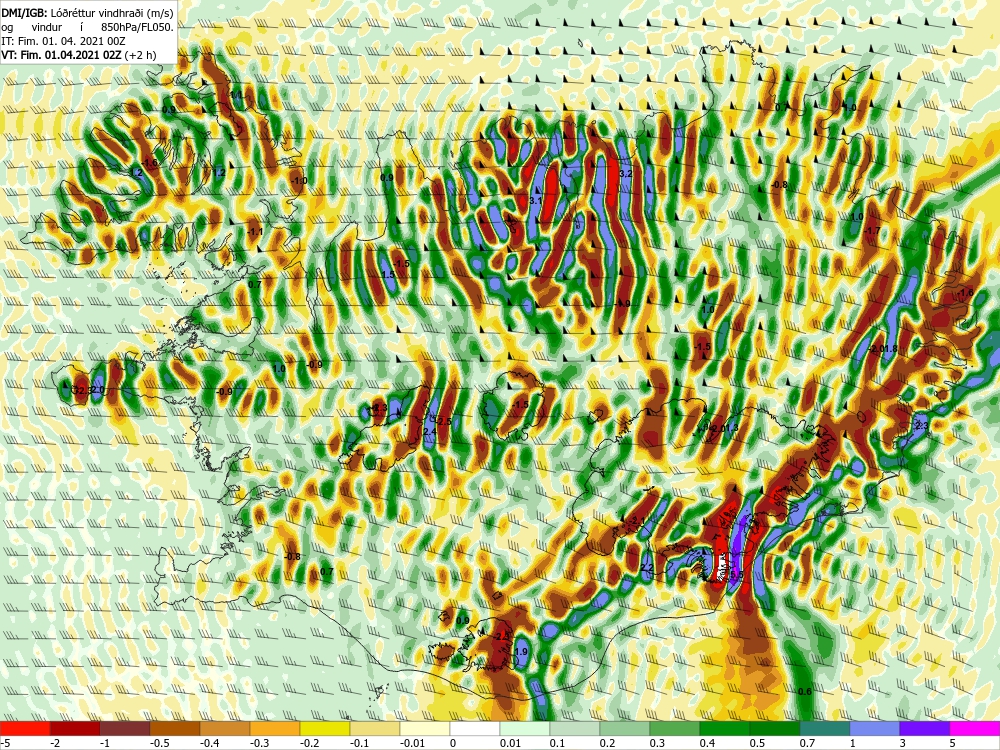Click the "DMI/IGB: Lóðréttur vindhraði (m/s)" title line
The height and width of the screenshot is (750, 1000).
pos(88,11)
